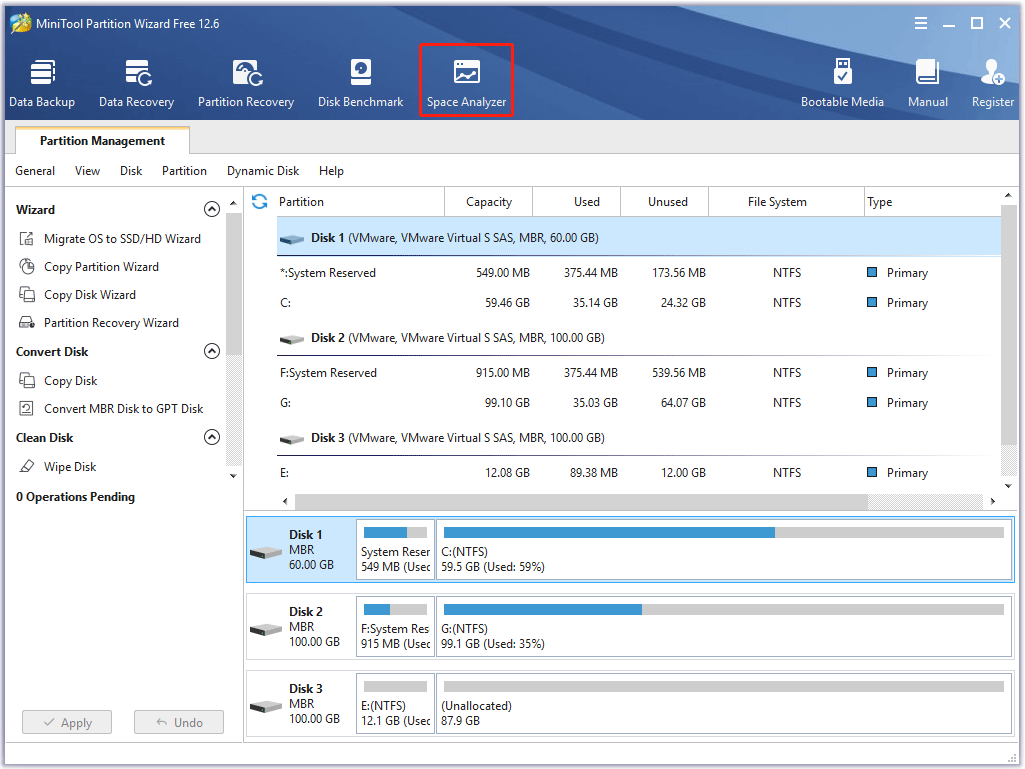The height and width of the screenshot is (769, 1025).
Task: Select Disk 1 drive icon in partition list
Action: pos(292,239)
